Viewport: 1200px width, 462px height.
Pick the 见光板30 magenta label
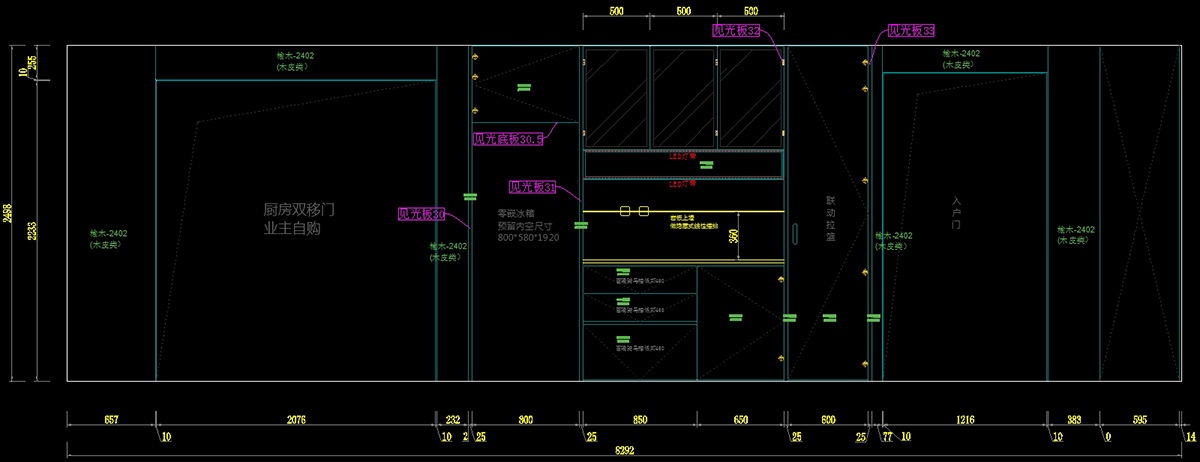pos(422,214)
